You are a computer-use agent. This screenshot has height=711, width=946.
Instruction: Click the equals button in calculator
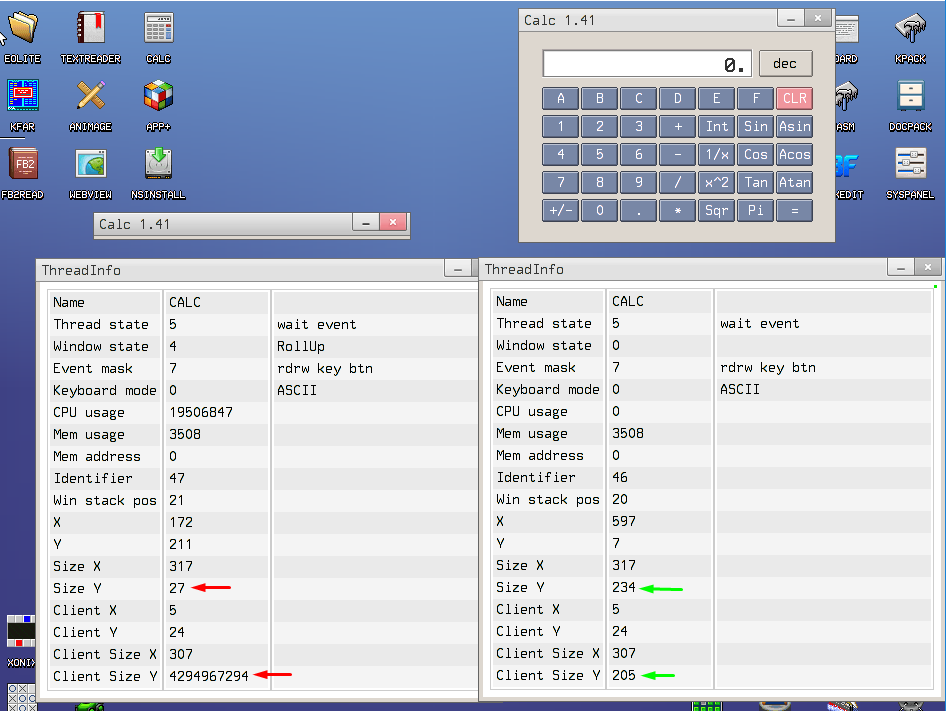click(x=794, y=211)
